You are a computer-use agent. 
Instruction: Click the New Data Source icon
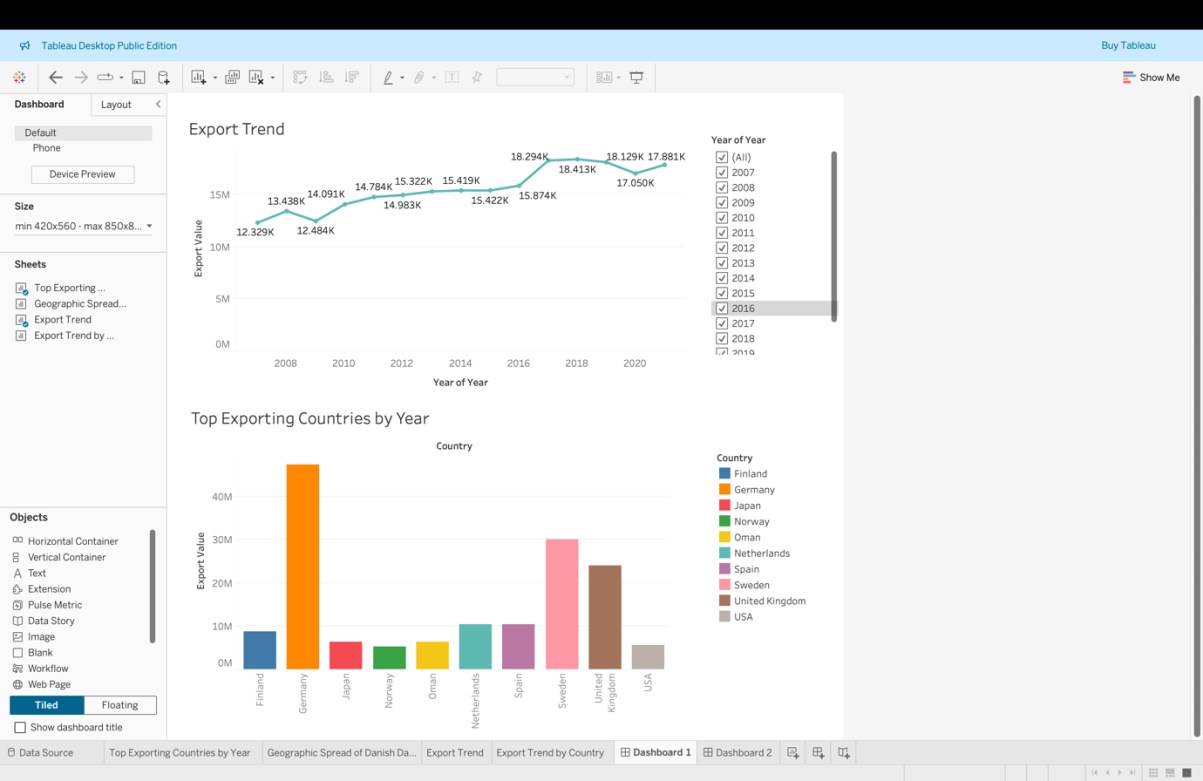[164, 77]
